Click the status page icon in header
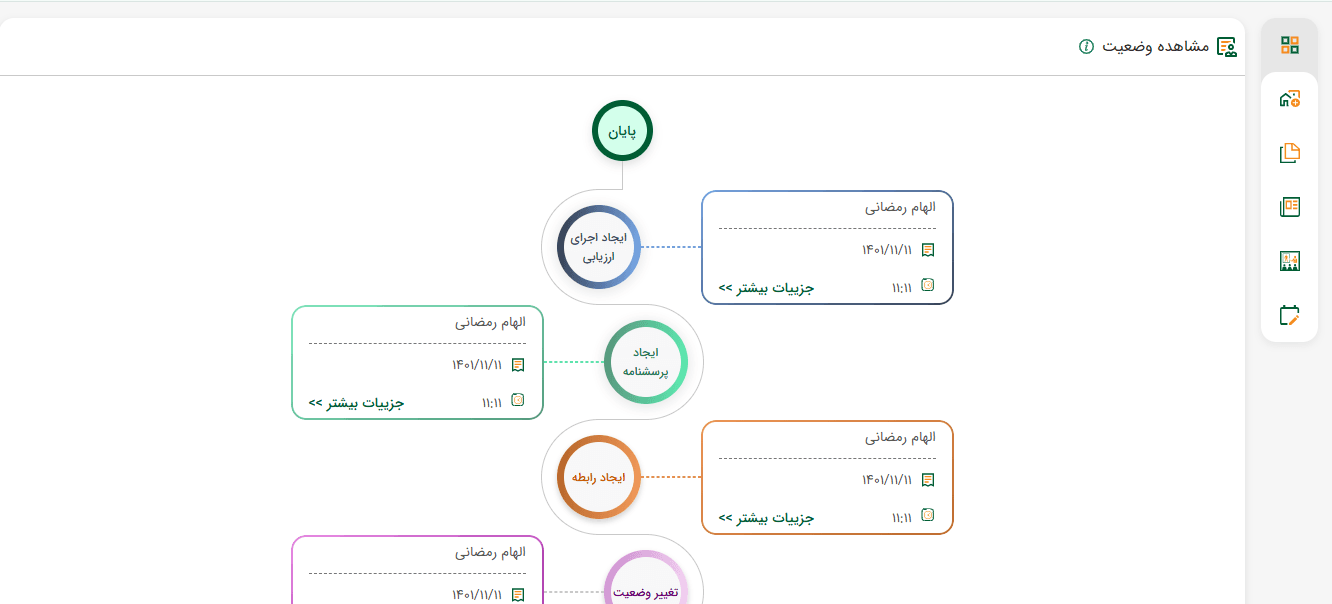The height and width of the screenshot is (604, 1332). (x=1226, y=47)
